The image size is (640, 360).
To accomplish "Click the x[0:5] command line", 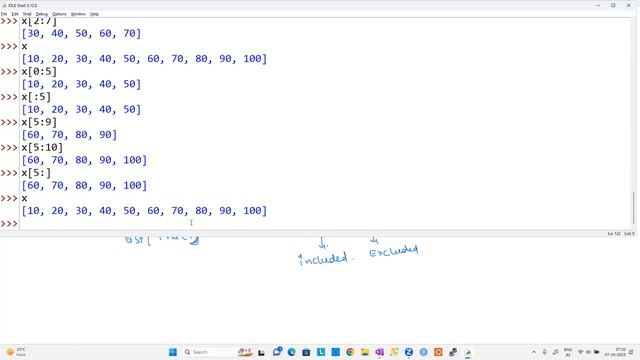I will click(x=39, y=71).
